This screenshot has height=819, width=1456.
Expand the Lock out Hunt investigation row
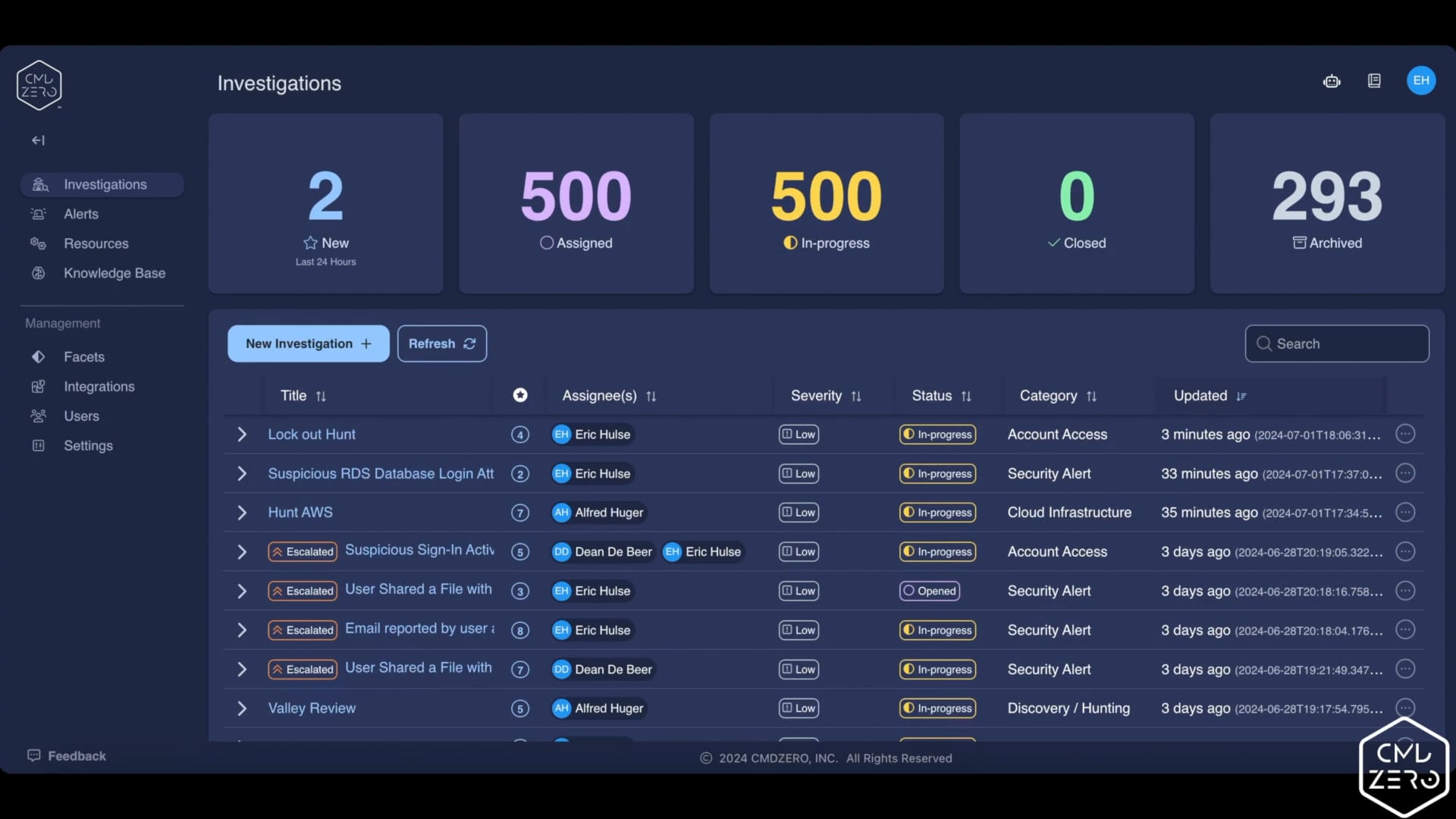pos(242,434)
